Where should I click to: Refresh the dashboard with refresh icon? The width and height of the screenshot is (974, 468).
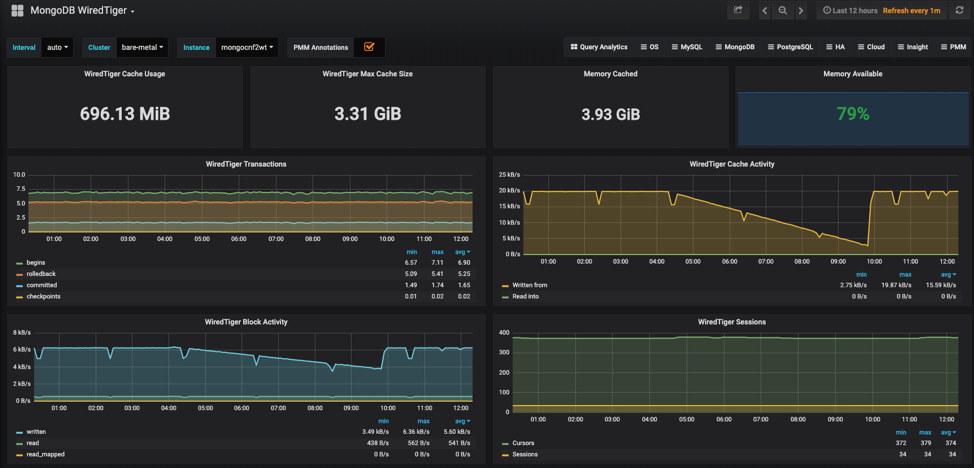(x=960, y=11)
